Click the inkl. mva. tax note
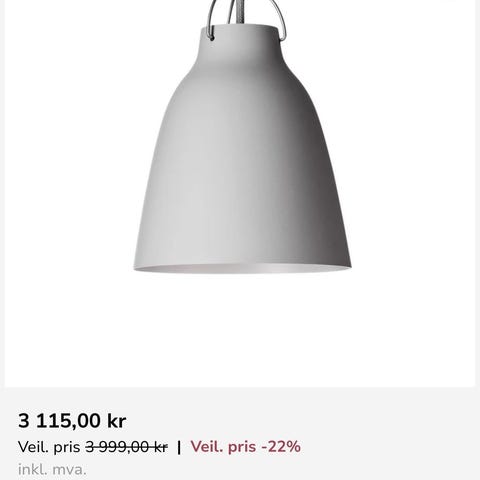 point(52,470)
